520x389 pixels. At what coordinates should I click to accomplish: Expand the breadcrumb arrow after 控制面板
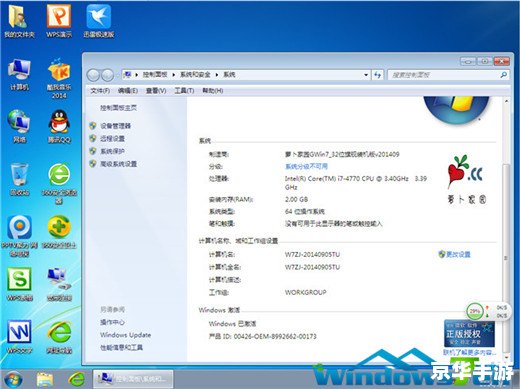tap(174, 75)
